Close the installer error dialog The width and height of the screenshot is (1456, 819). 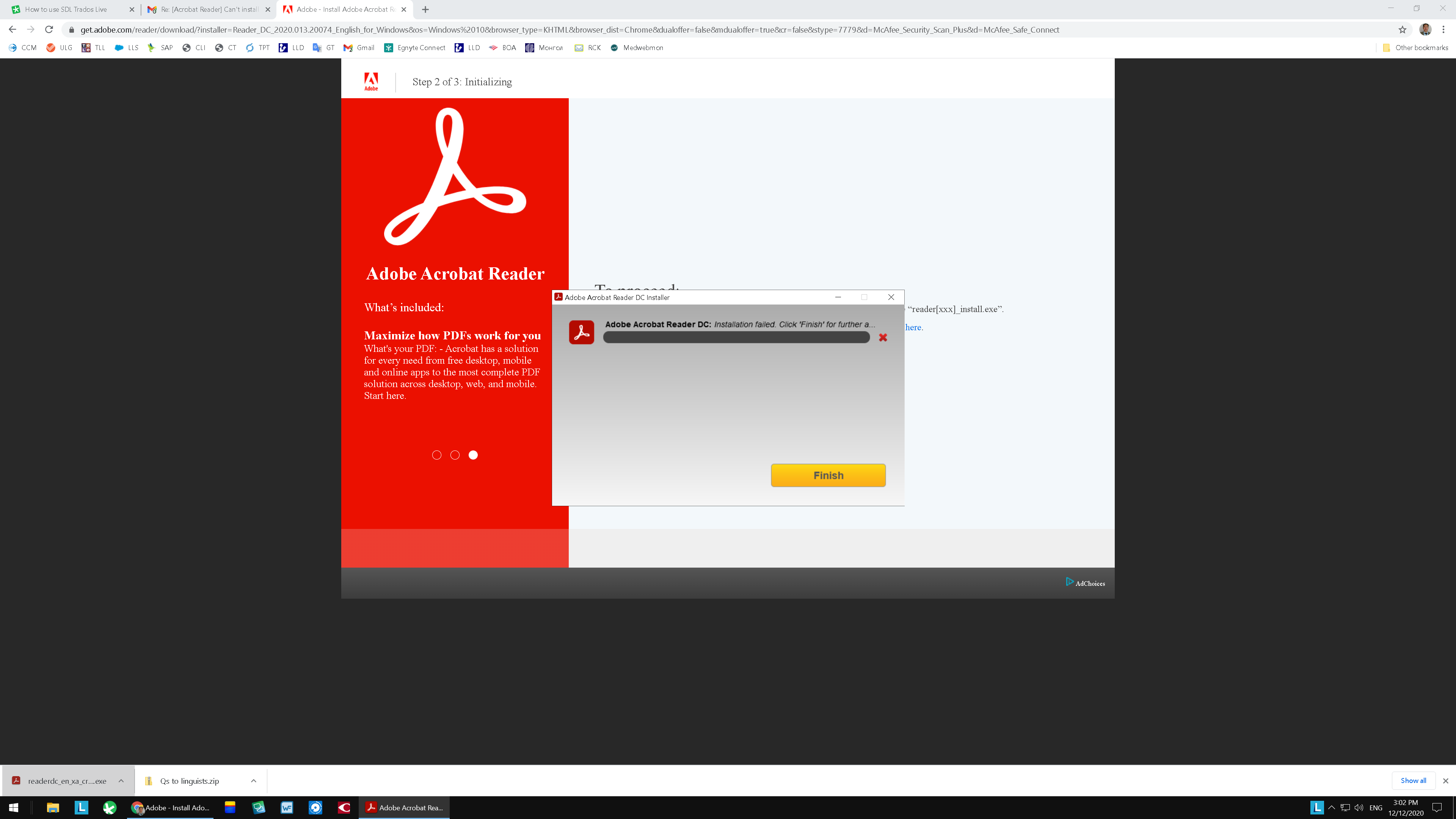891,297
